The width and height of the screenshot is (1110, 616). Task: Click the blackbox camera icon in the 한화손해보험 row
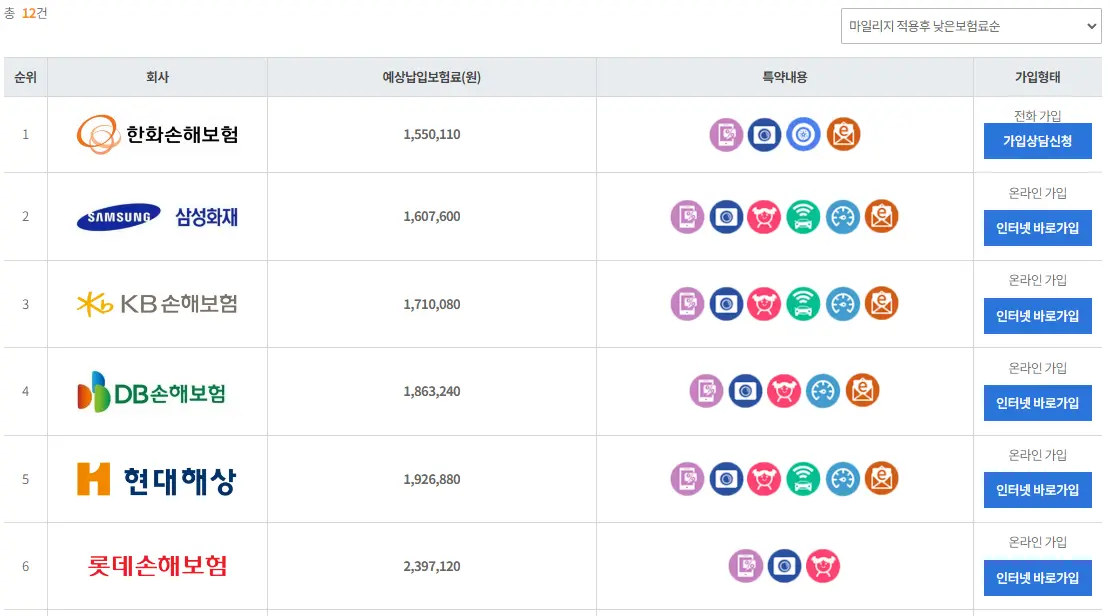tap(765, 135)
